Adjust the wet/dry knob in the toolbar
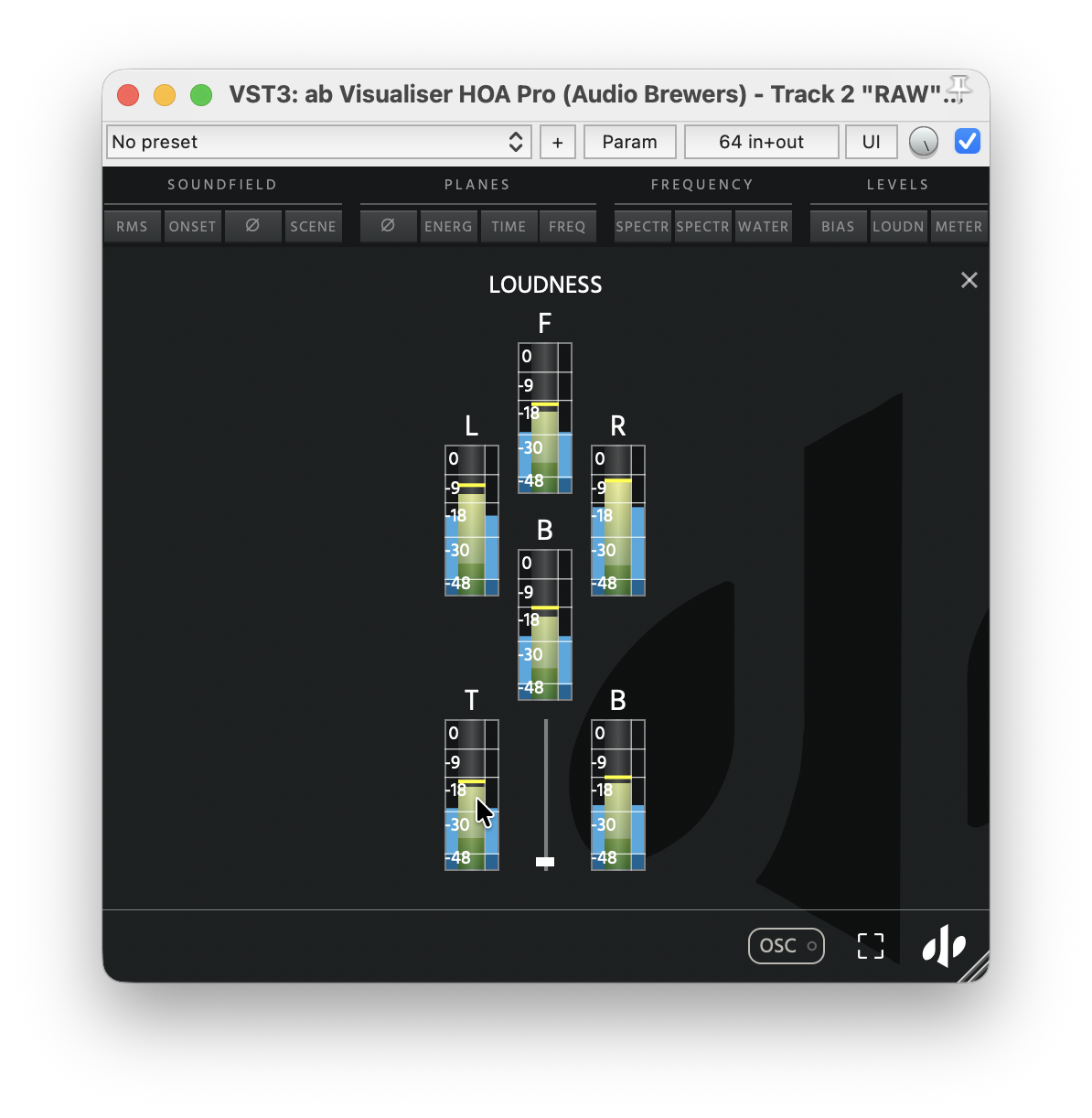Image resolution: width=1092 pixels, height=1118 pixels. (x=924, y=143)
